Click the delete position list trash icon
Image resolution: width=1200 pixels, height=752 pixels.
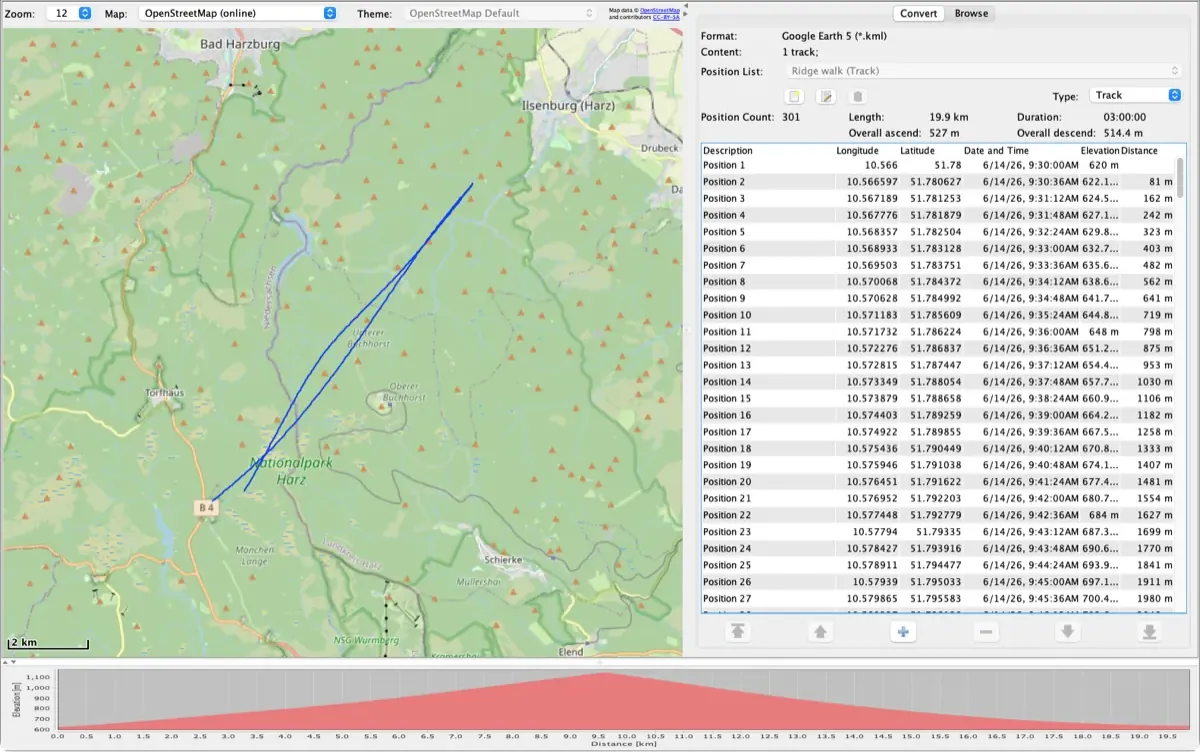[857, 96]
